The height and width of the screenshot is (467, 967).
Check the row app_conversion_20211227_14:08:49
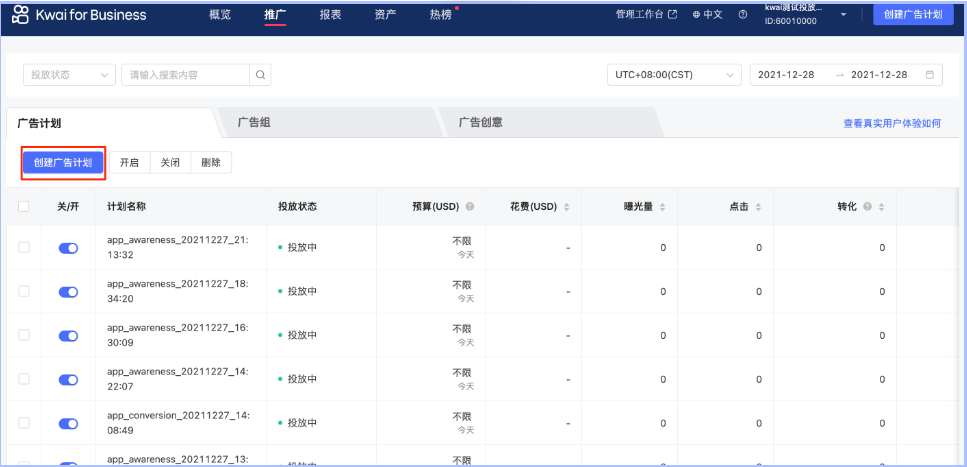point(23,423)
